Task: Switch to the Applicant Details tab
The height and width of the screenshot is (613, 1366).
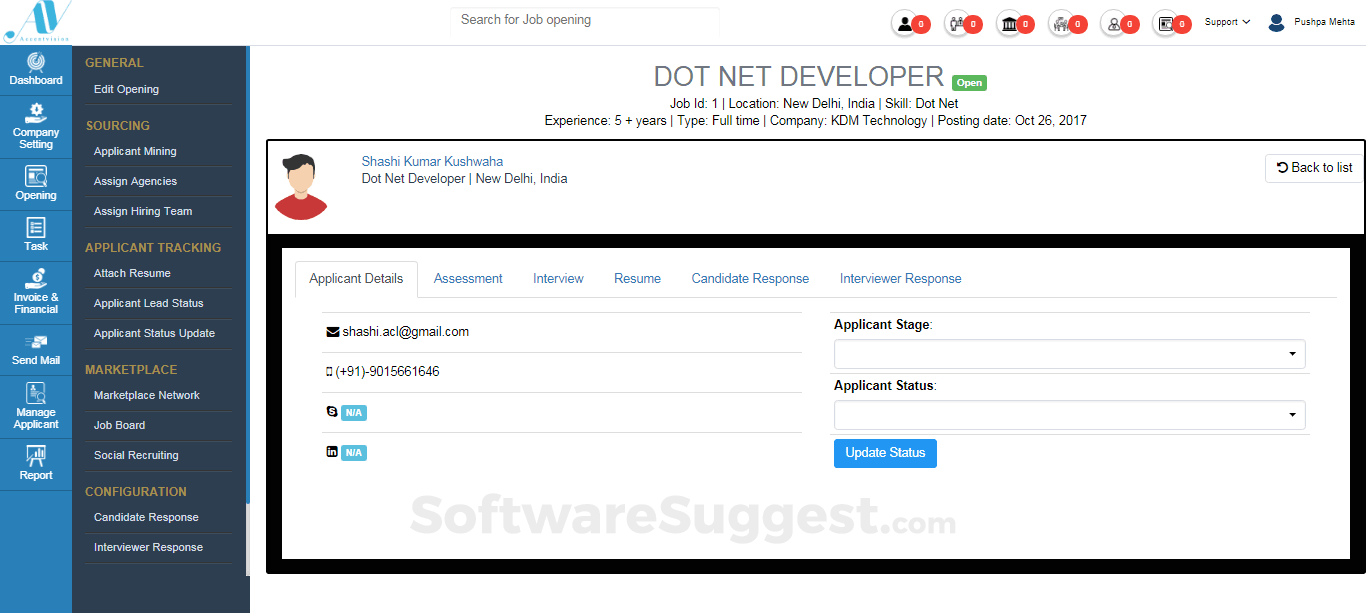Action: [356, 279]
